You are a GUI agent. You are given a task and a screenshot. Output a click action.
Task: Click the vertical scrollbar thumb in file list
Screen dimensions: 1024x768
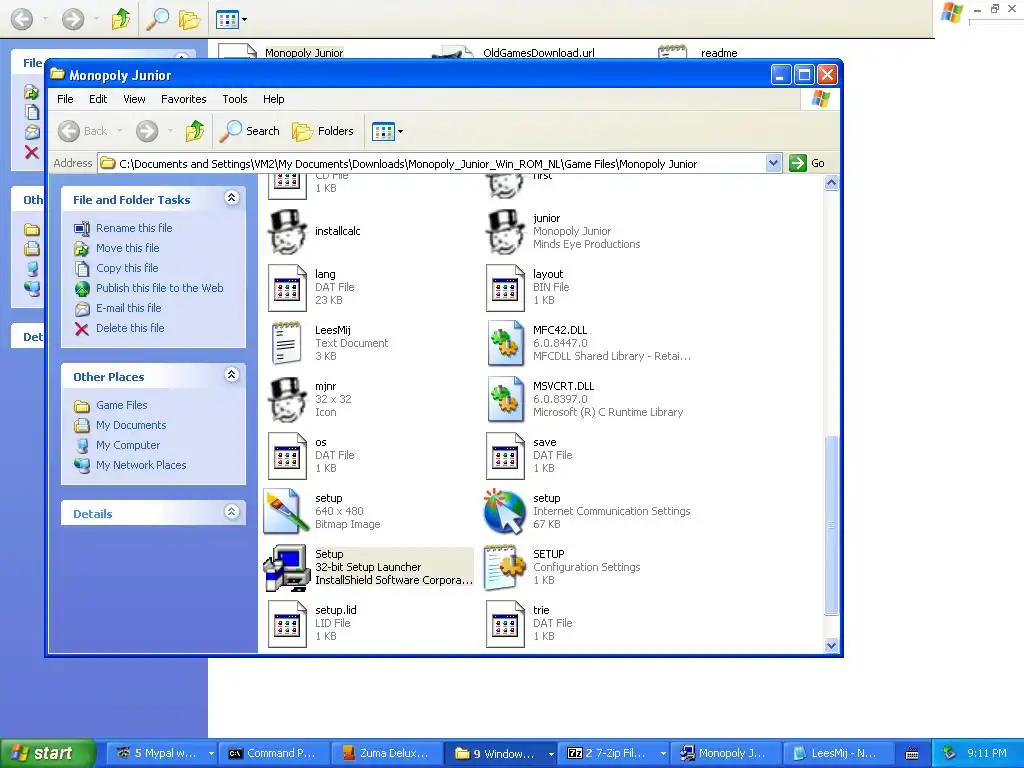pyautogui.click(x=831, y=525)
